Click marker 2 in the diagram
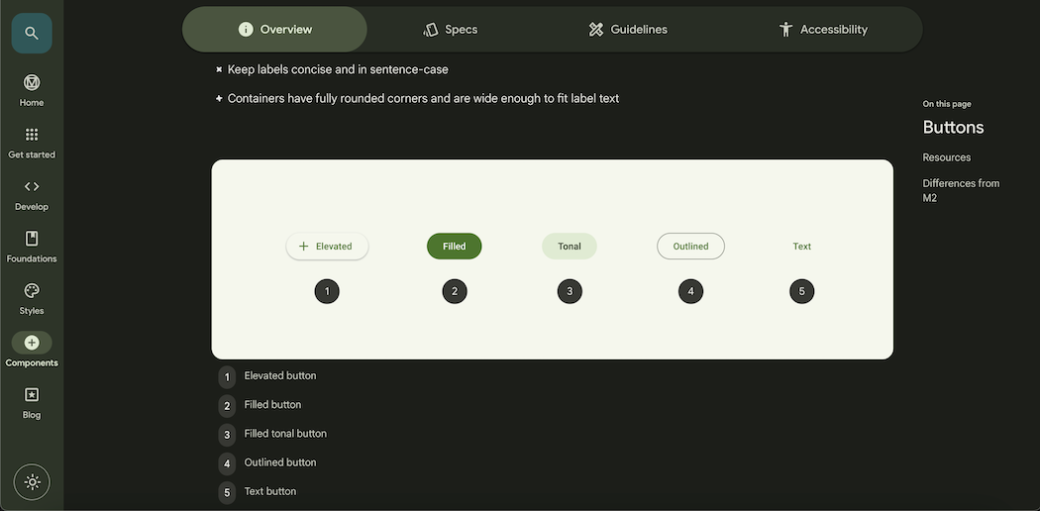This screenshot has height=511, width=1040. pyautogui.click(x=454, y=291)
